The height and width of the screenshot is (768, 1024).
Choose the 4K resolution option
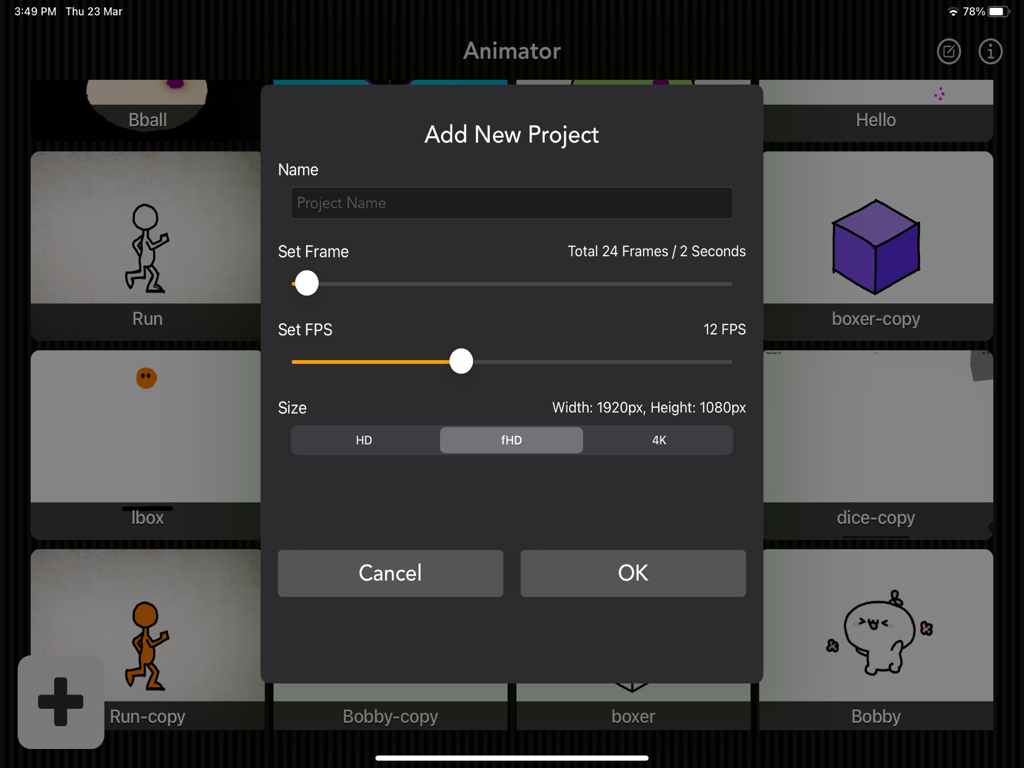coord(657,440)
